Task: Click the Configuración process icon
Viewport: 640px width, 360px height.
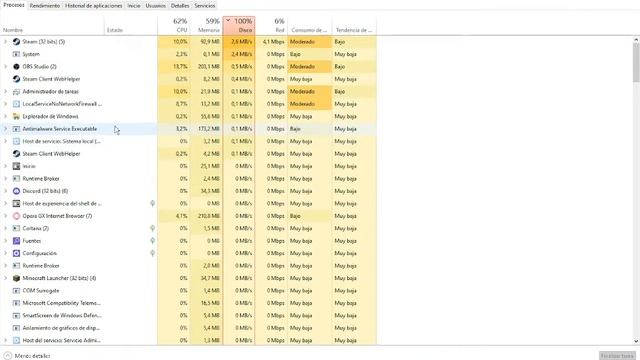Action: click(16, 253)
